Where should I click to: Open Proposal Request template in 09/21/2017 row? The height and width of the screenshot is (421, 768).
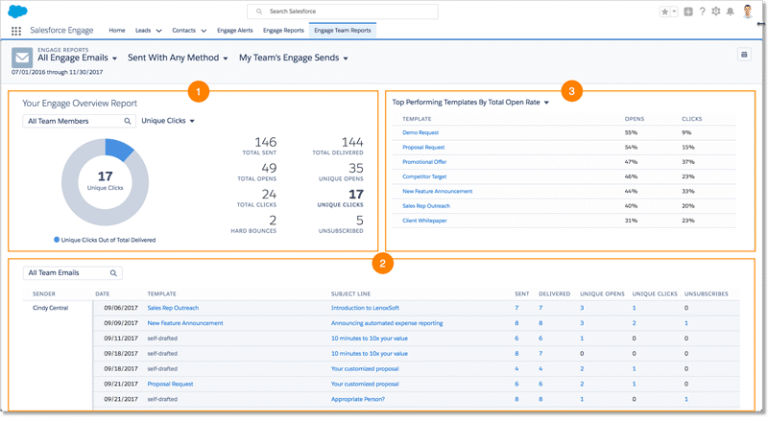(x=170, y=384)
